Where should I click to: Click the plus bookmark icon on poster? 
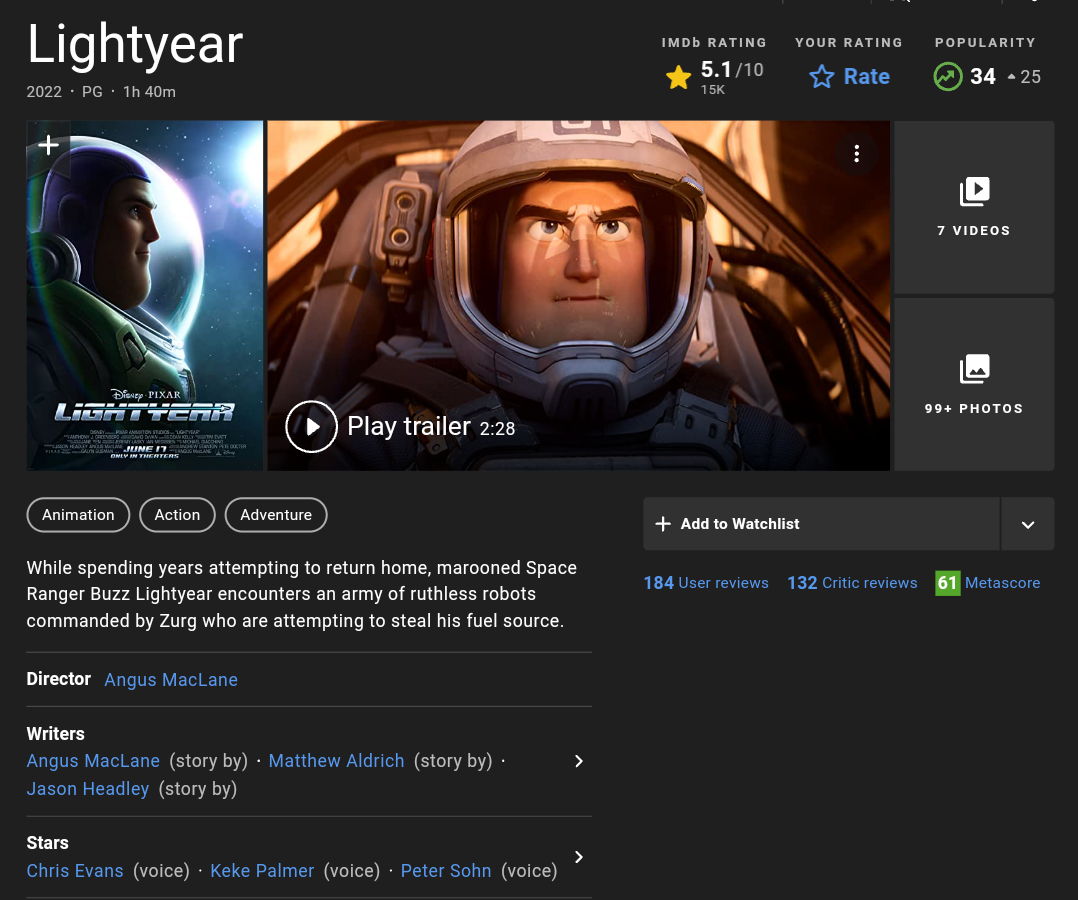point(48,145)
